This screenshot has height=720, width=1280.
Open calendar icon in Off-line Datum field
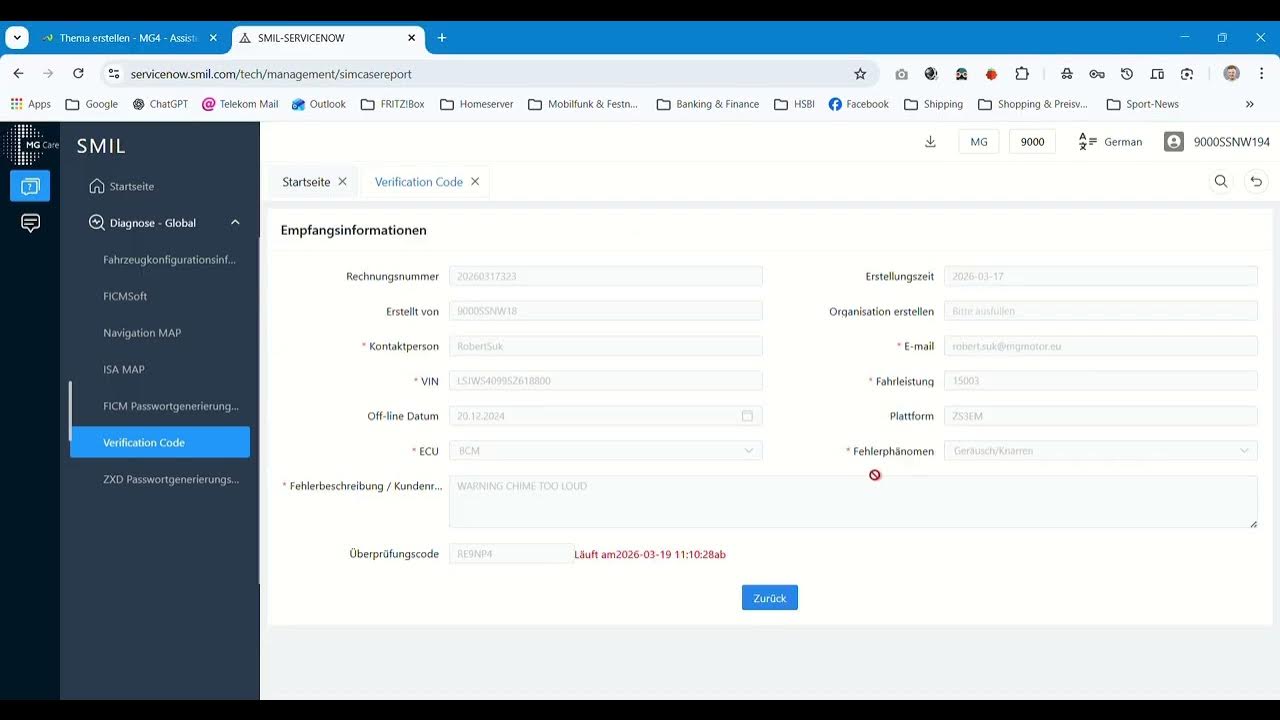pos(747,416)
